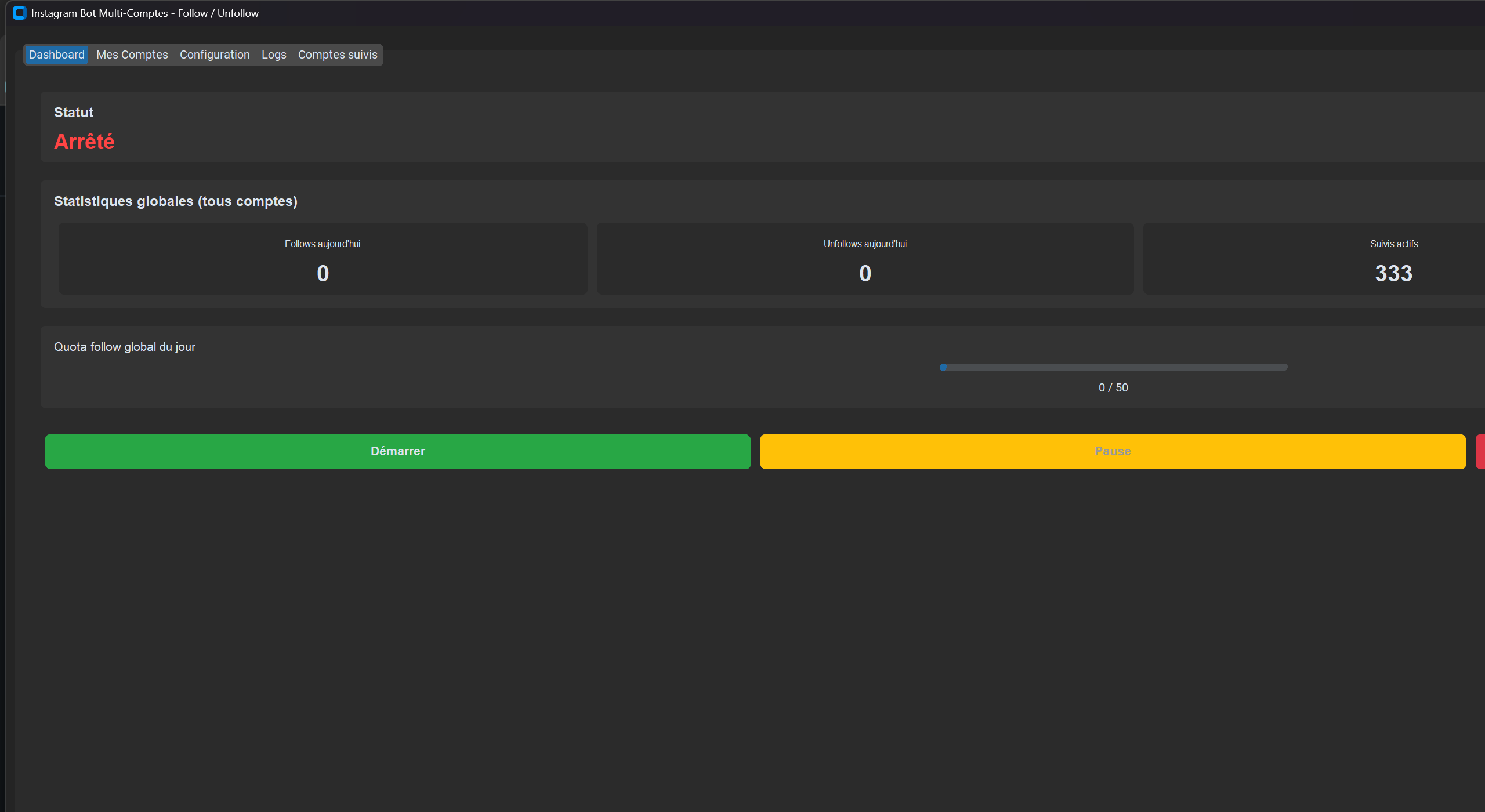Click the yellow Pause button
The image size is (1485, 812).
(x=1112, y=451)
